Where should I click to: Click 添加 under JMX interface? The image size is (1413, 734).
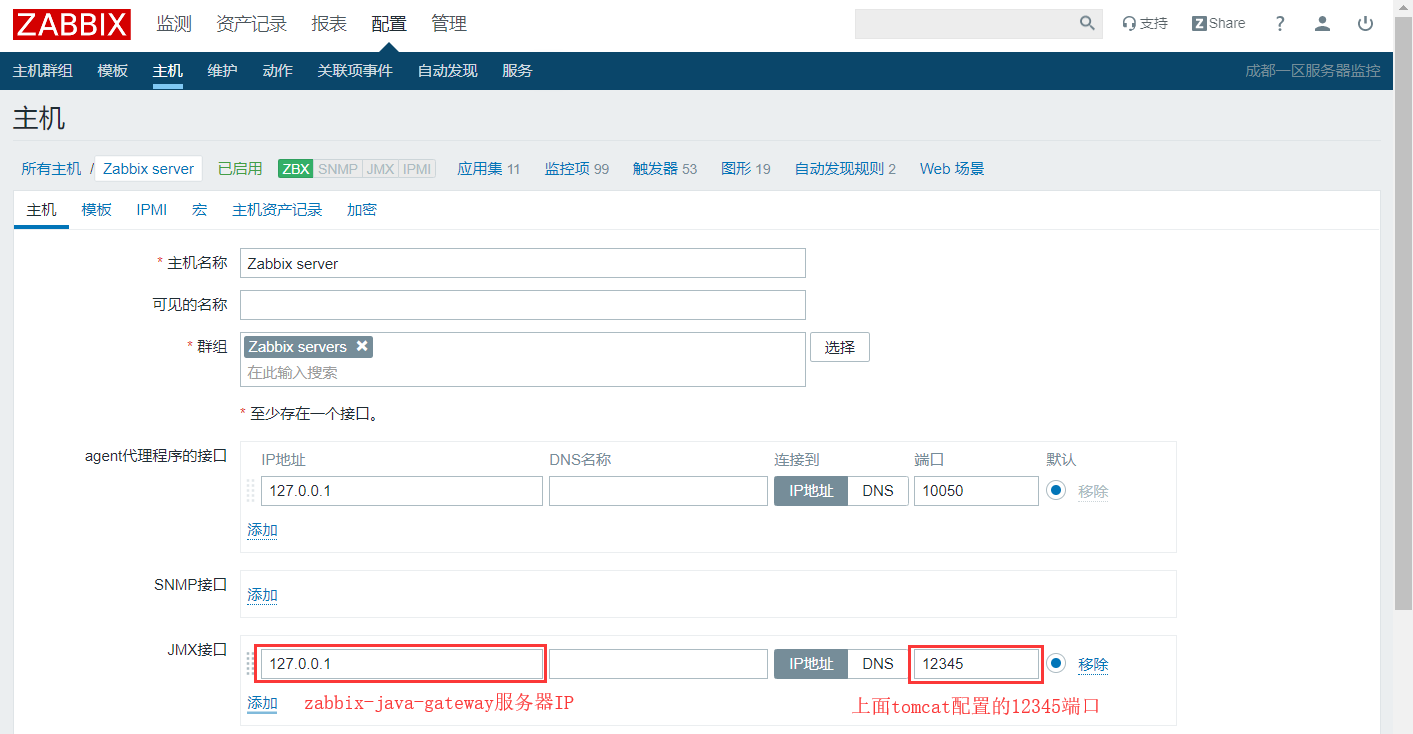coord(262,703)
